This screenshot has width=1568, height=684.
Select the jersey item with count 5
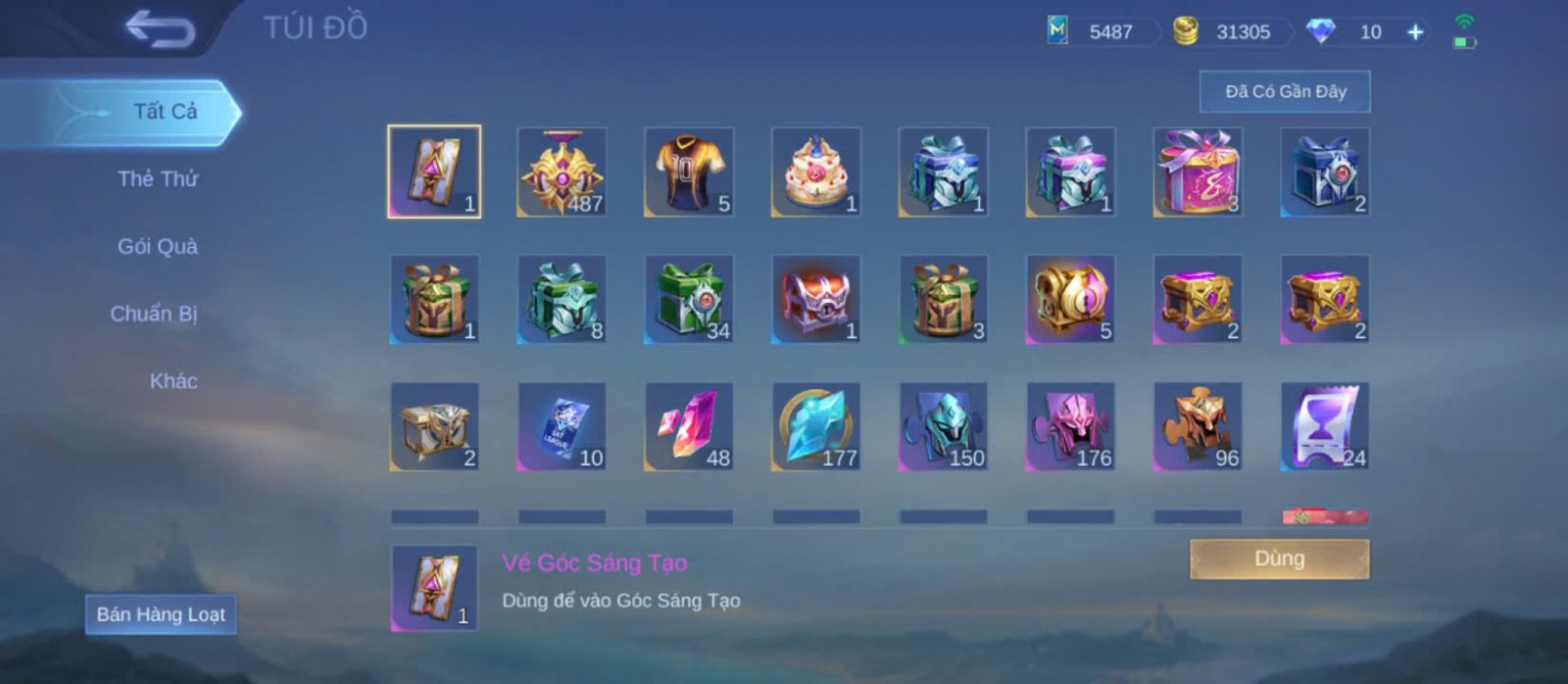point(689,171)
